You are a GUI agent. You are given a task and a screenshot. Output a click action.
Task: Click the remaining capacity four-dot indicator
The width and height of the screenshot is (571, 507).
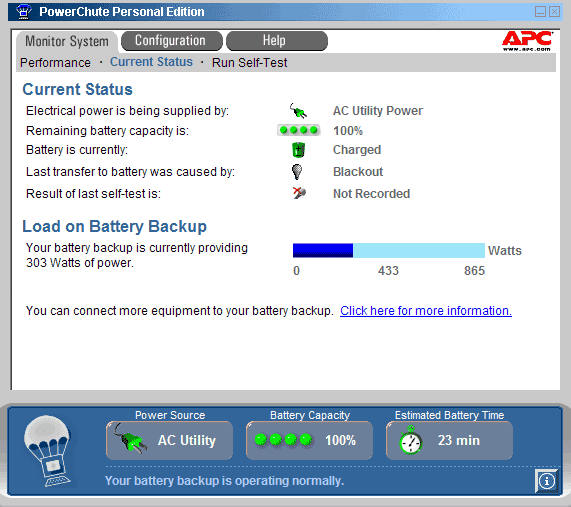[x=299, y=130]
